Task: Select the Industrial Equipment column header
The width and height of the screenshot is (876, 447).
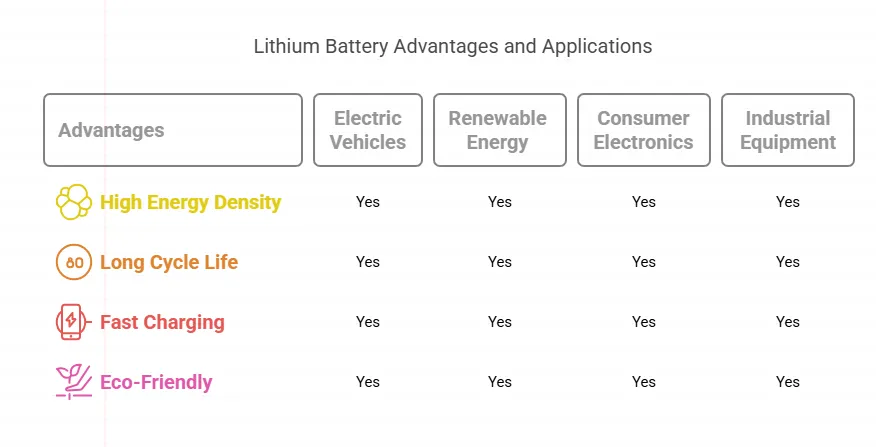Action: point(788,130)
